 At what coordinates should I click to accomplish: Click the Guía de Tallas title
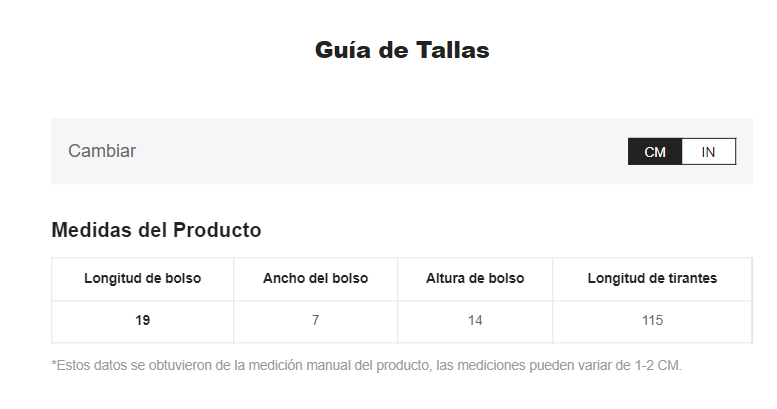pyautogui.click(x=402, y=50)
